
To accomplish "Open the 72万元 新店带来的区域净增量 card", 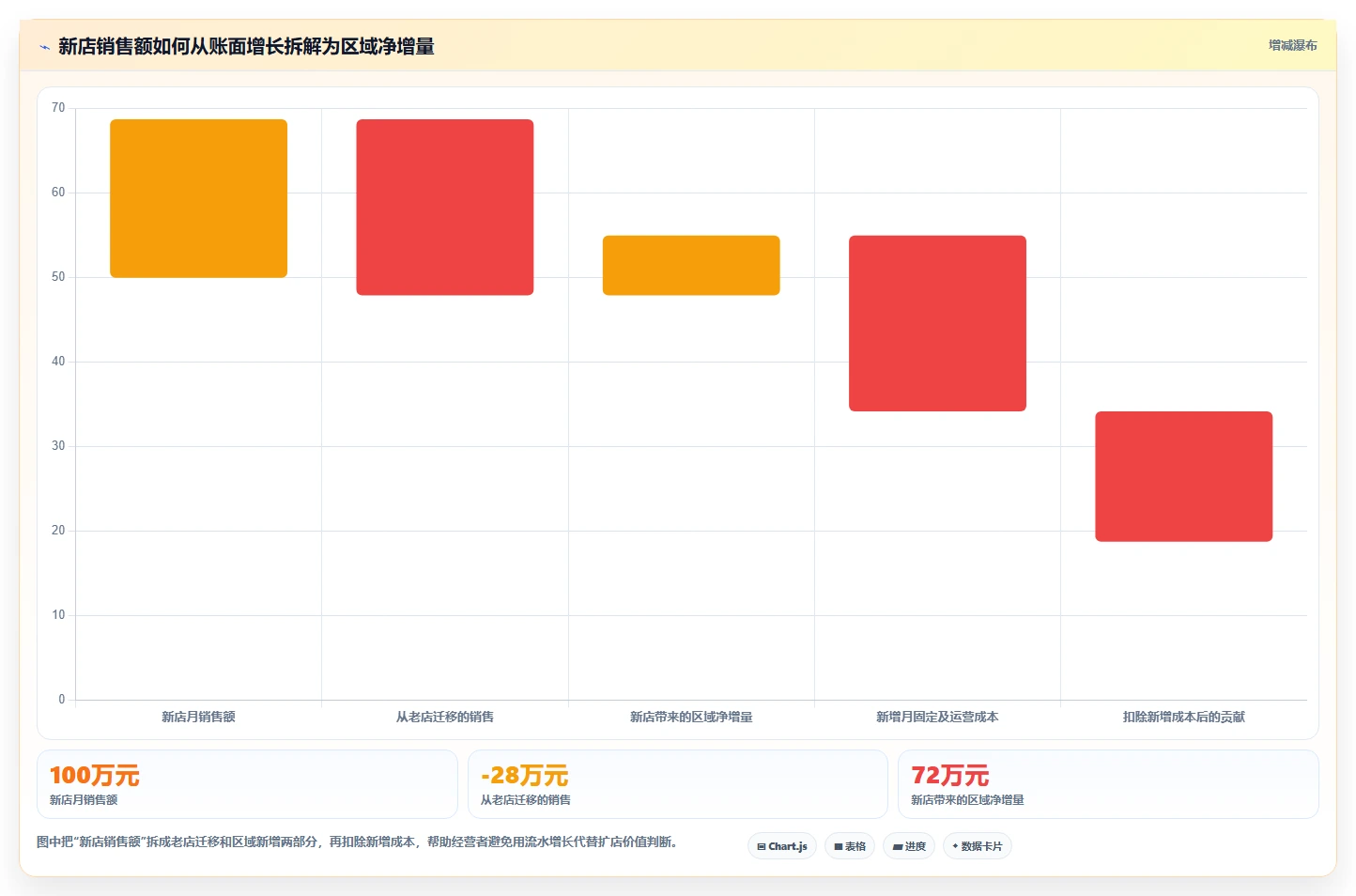I will 1108,784.
